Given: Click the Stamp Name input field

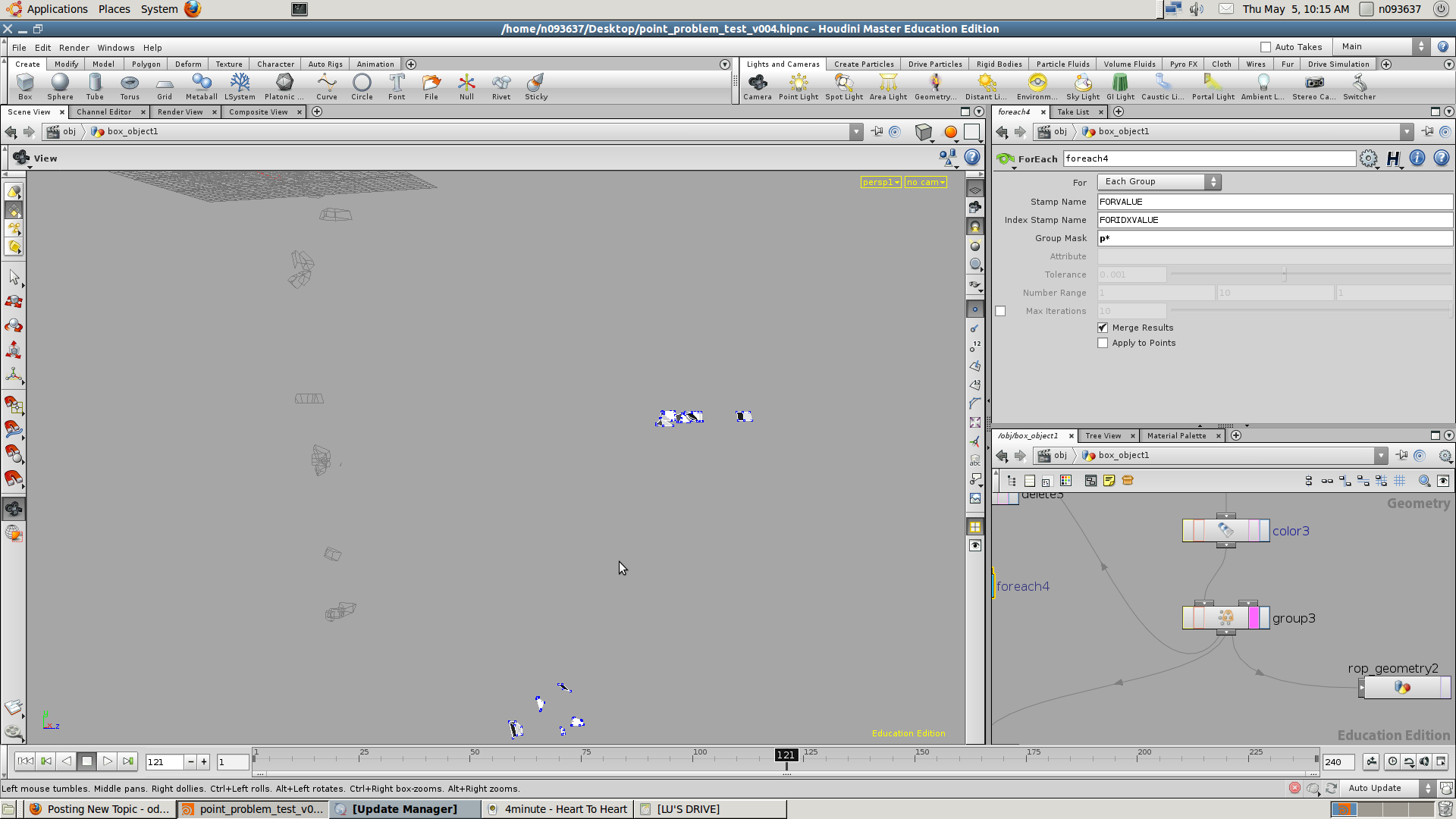Looking at the screenshot, I should click(x=1275, y=202).
